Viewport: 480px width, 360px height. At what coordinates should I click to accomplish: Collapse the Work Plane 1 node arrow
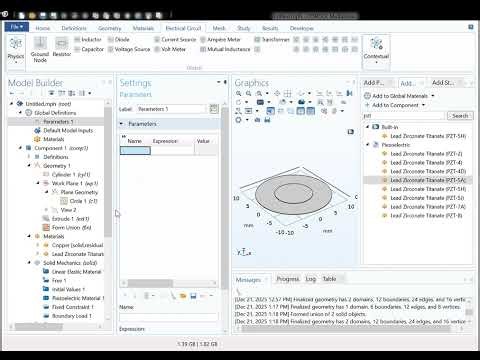coord(38,183)
